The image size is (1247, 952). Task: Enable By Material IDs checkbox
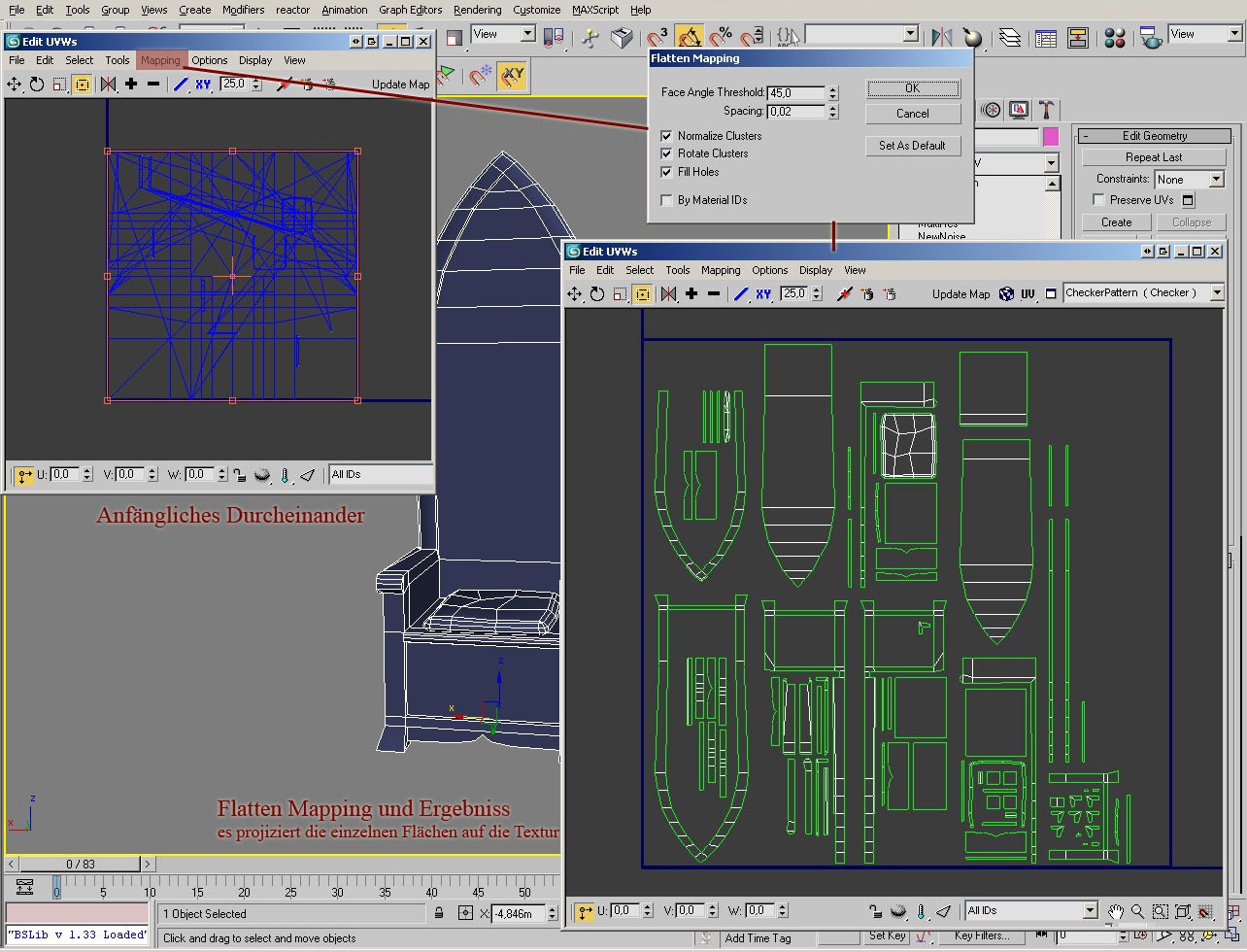666,200
